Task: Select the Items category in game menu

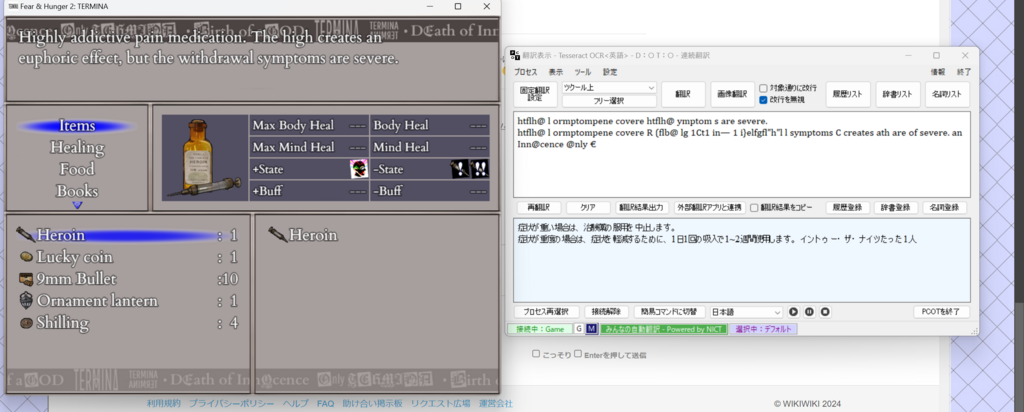Action: 77,125
